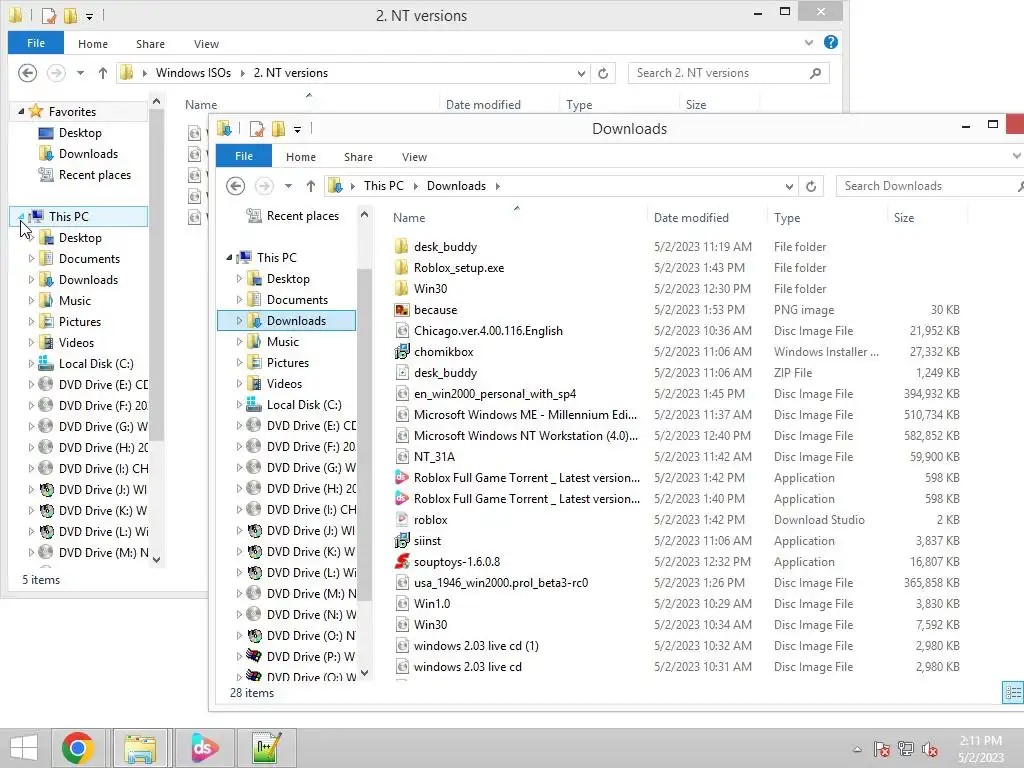Click the NT versions navigation pane down arrow

pyautogui.click(x=156, y=560)
